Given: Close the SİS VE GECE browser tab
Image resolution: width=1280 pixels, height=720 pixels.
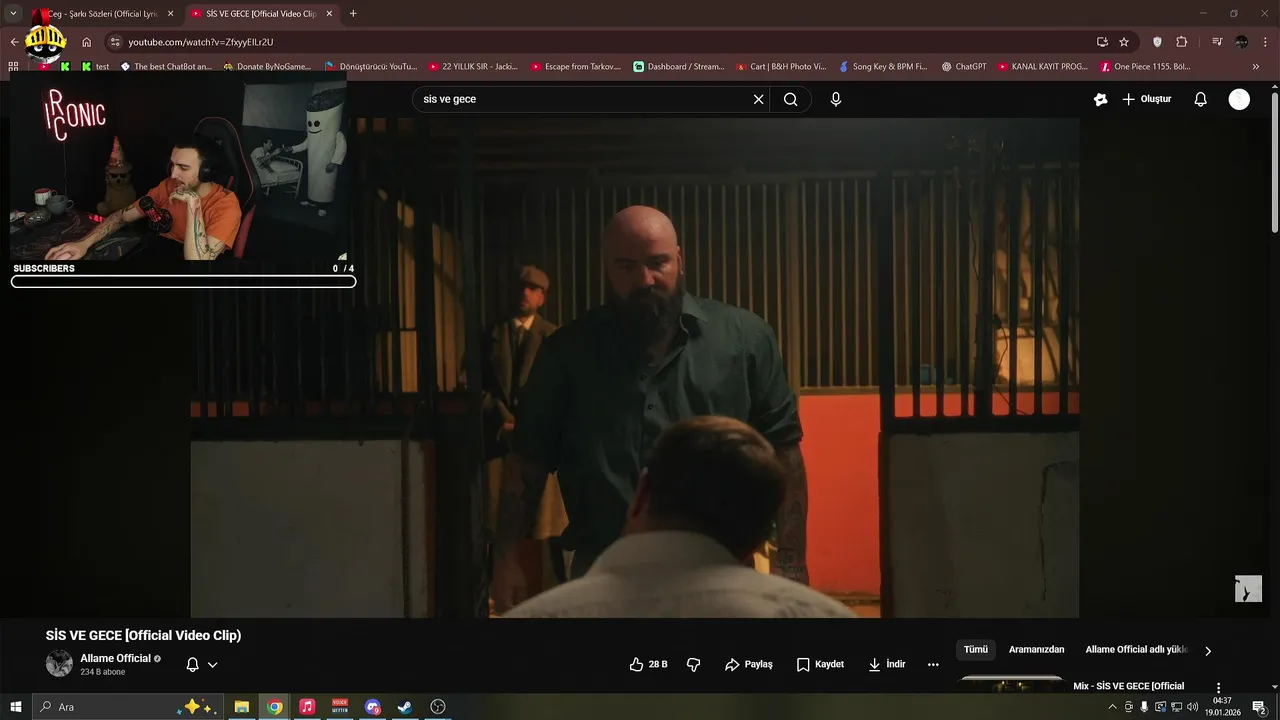Looking at the screenshot, I should pyautogui.click(x=329, y=14).
